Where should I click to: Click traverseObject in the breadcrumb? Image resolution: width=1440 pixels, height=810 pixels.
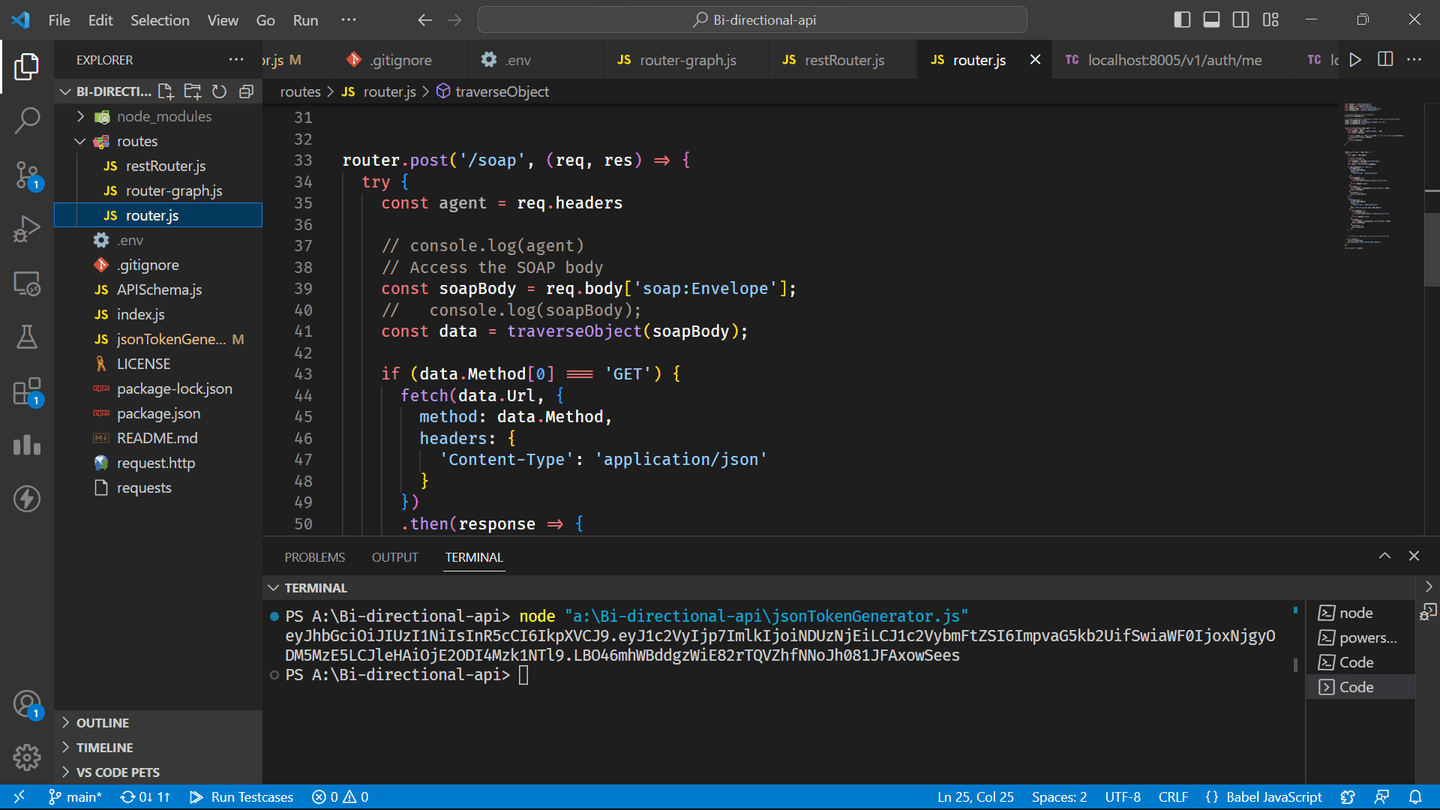click(x=492, y=91)
